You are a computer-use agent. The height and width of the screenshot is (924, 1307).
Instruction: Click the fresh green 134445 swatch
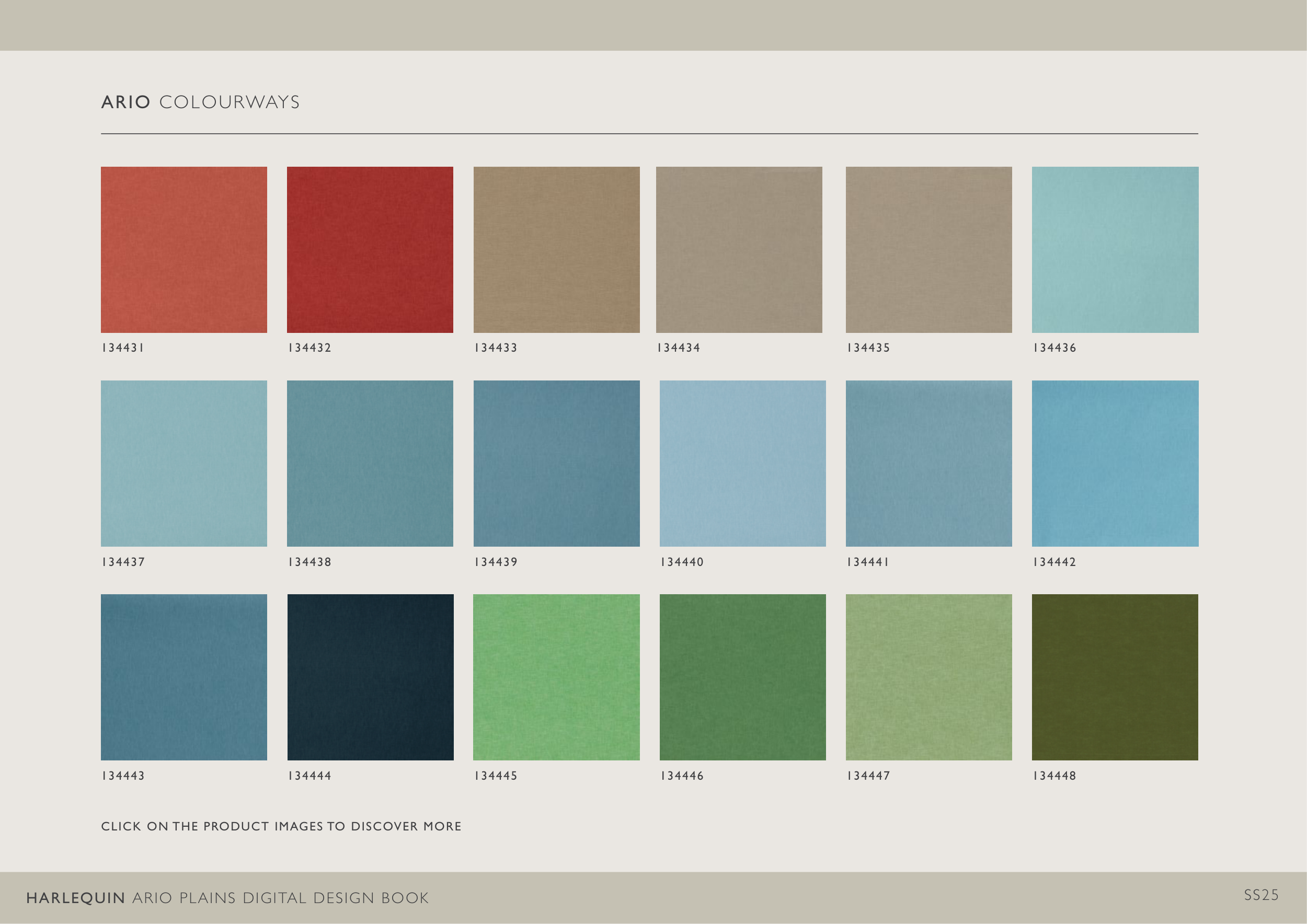point(556,677)
